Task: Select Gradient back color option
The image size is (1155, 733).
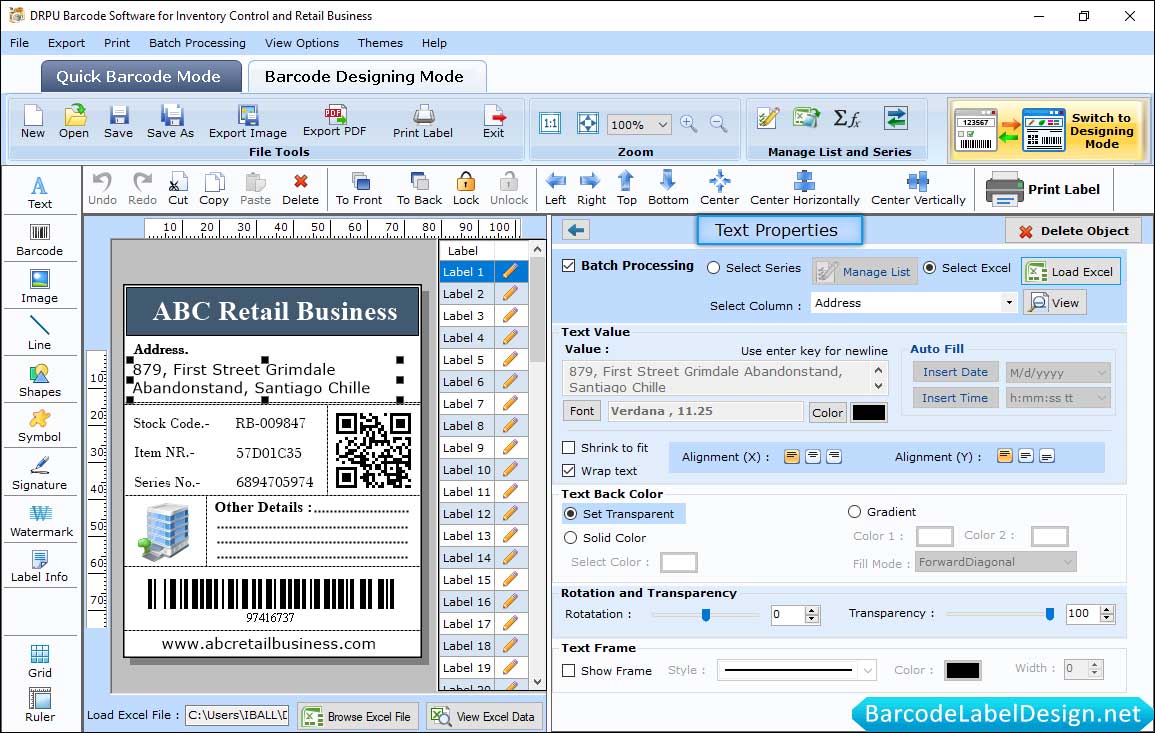Action: 854,511
